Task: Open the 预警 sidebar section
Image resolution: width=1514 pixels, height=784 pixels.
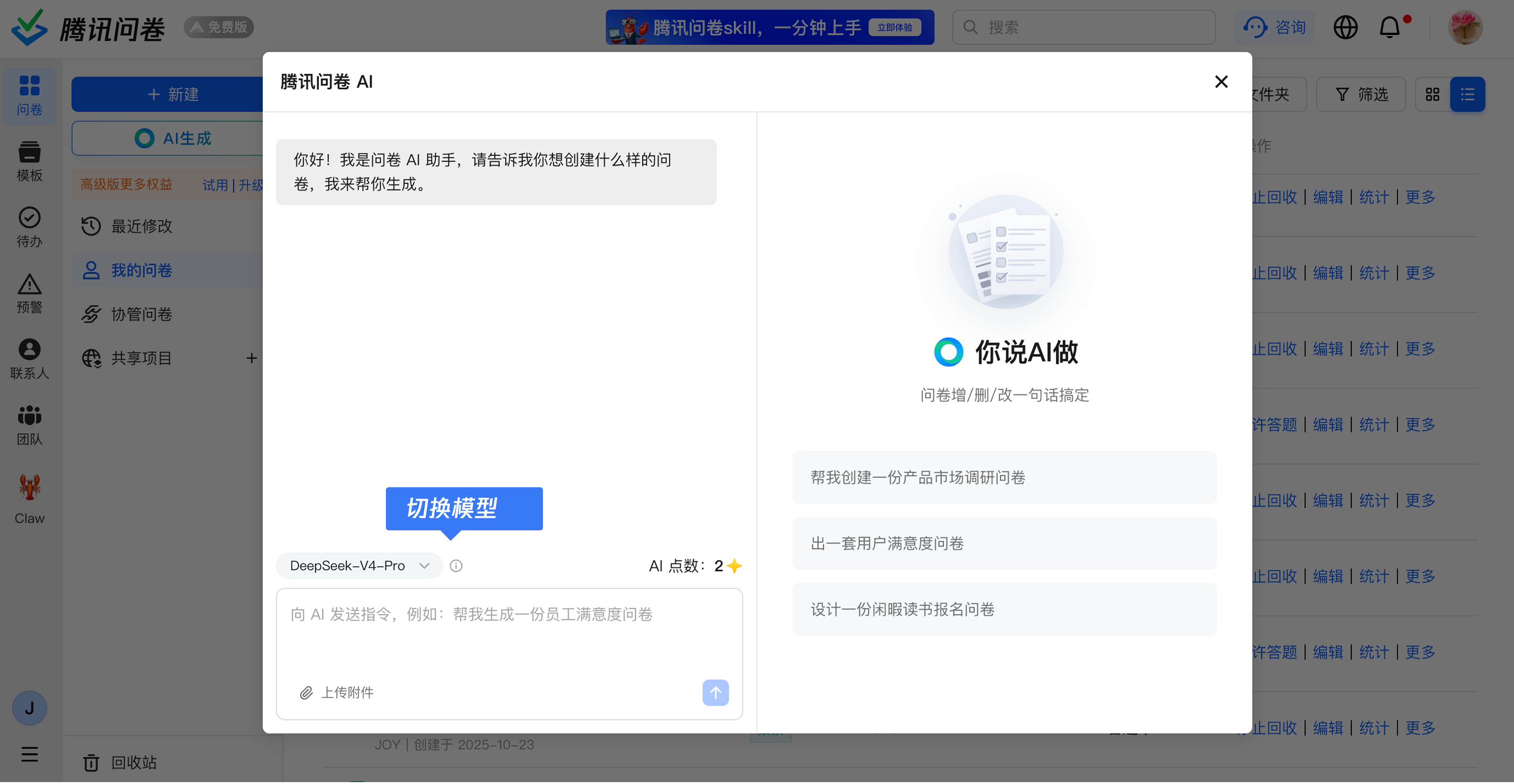Action: coord(29,293)
